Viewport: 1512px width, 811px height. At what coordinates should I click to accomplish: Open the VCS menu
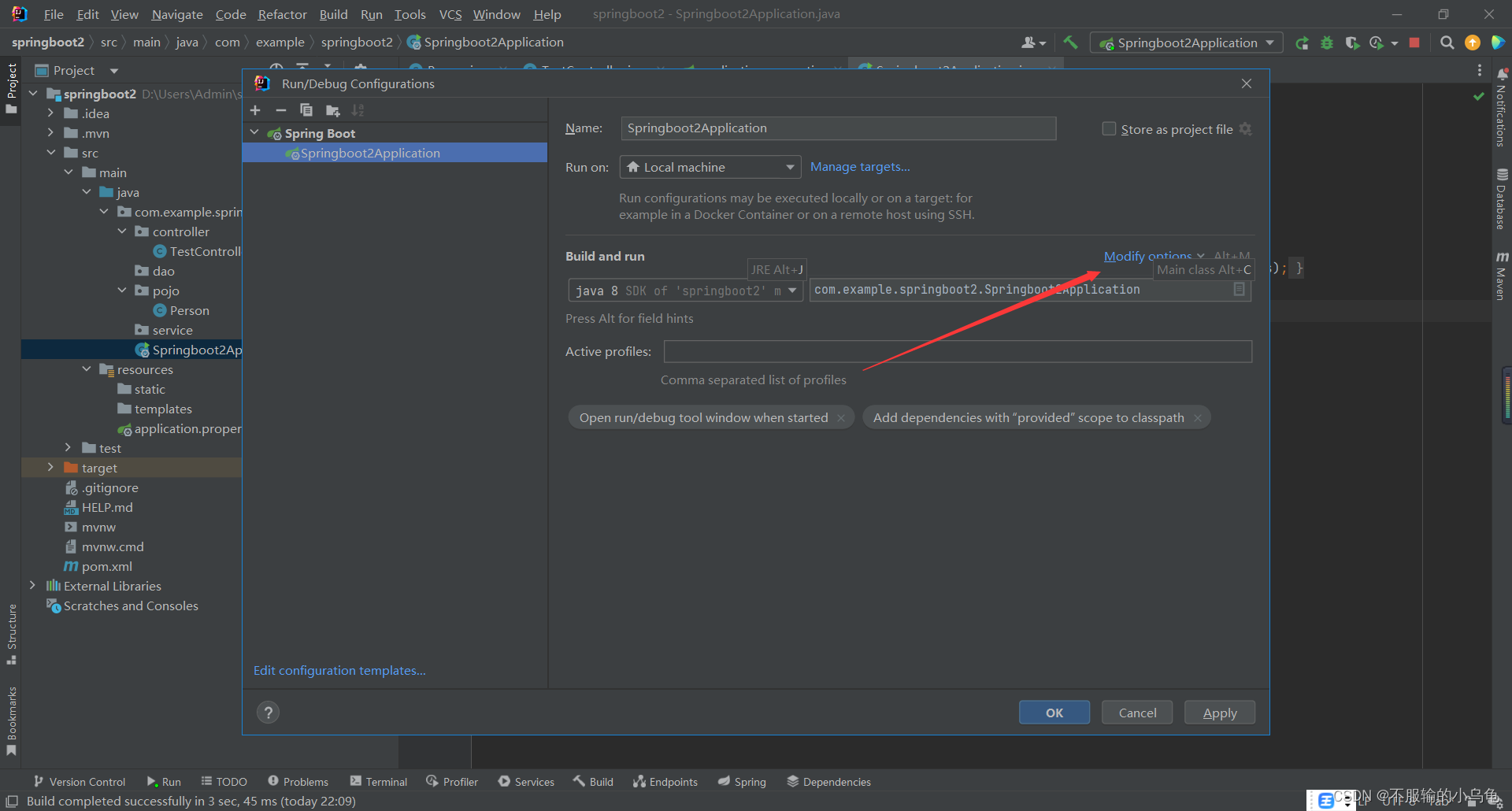450,14
